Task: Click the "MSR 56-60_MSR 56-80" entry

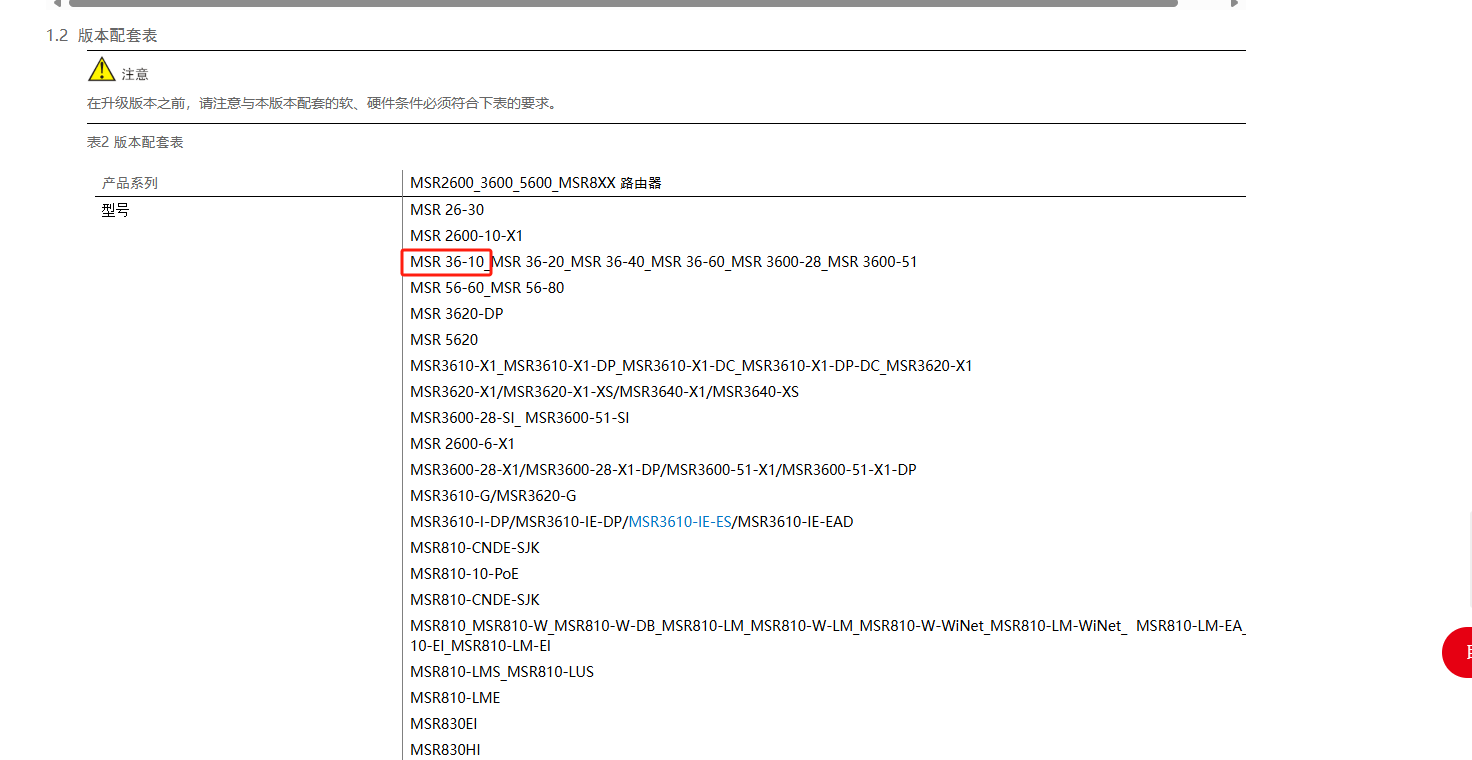Action: [x=487, y=288]
